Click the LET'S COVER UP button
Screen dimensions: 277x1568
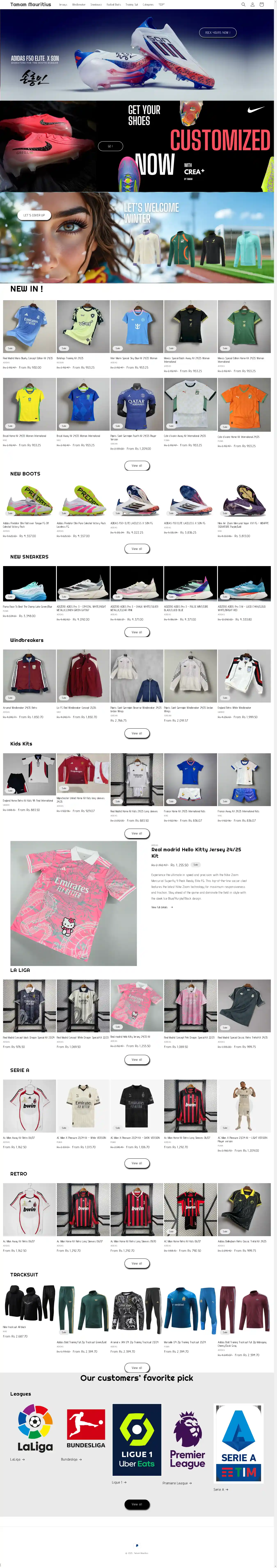click(x=34, y=215)
